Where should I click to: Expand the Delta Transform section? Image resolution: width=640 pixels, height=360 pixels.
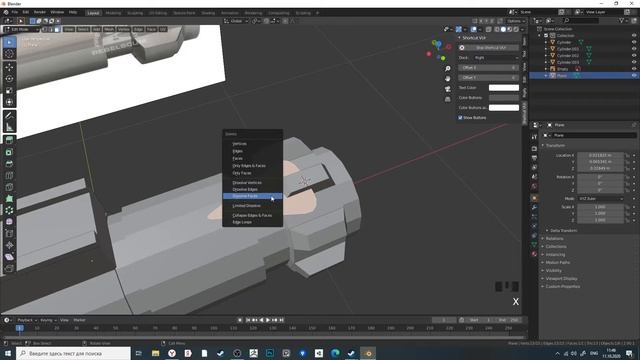click(x=563, y=231)
